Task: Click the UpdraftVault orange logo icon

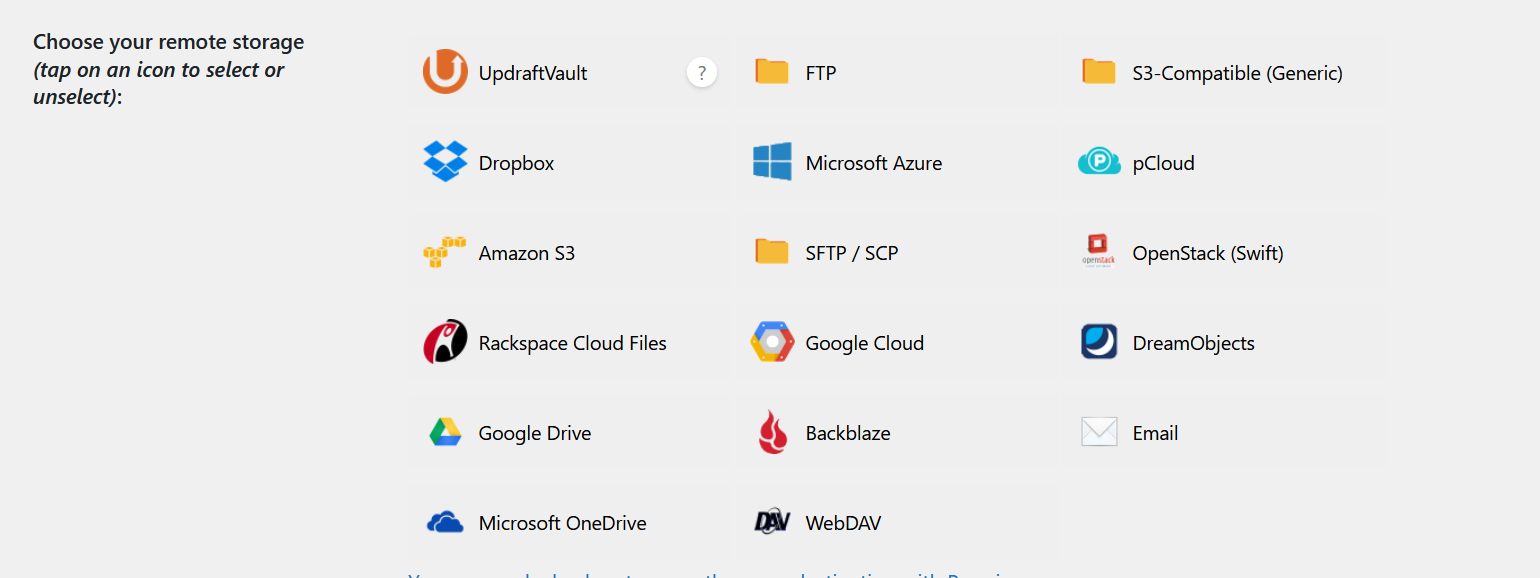Action: coord(445,72)
